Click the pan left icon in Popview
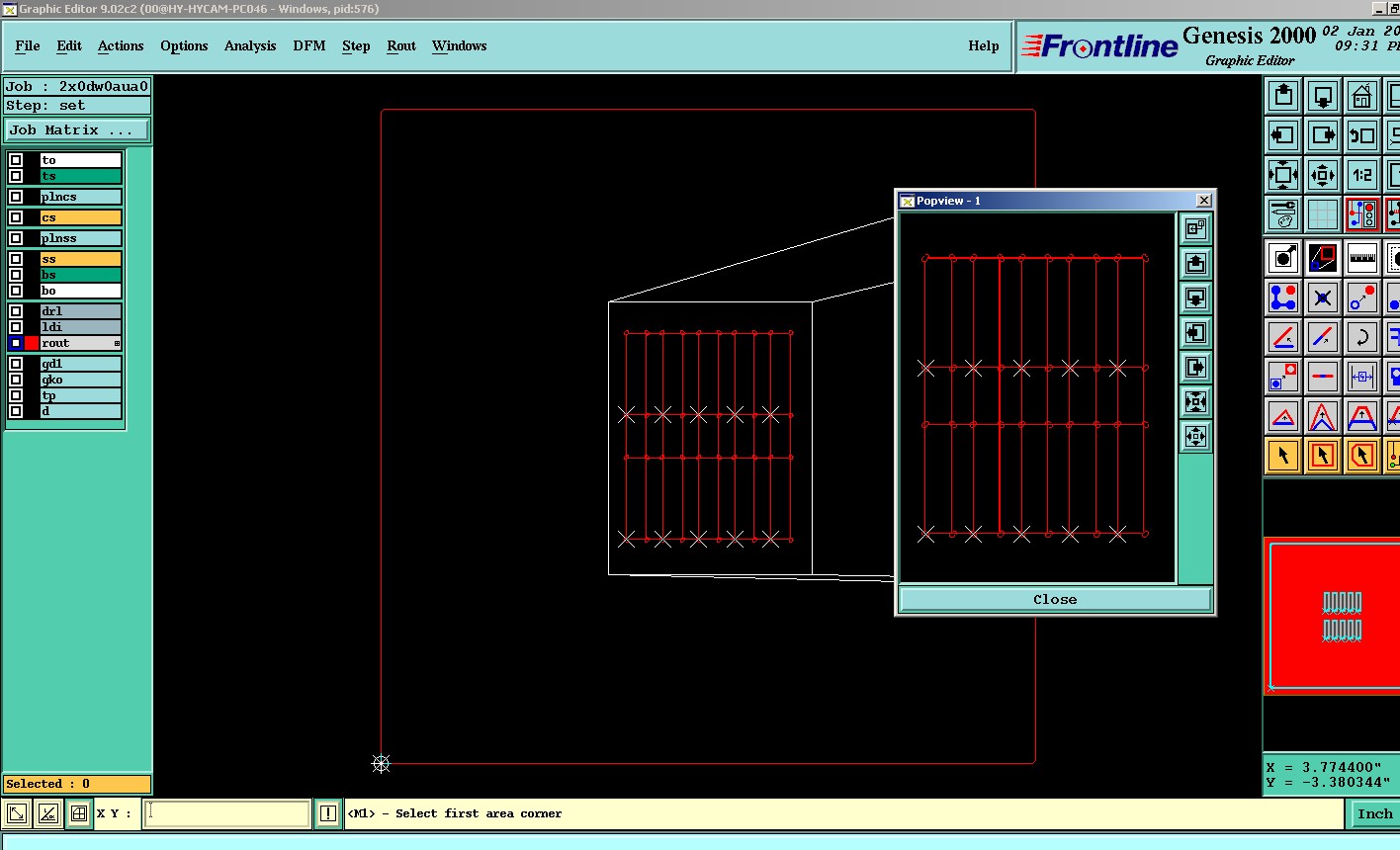1400x850 pixels. pyautogui.click(x=1195, y=333)
